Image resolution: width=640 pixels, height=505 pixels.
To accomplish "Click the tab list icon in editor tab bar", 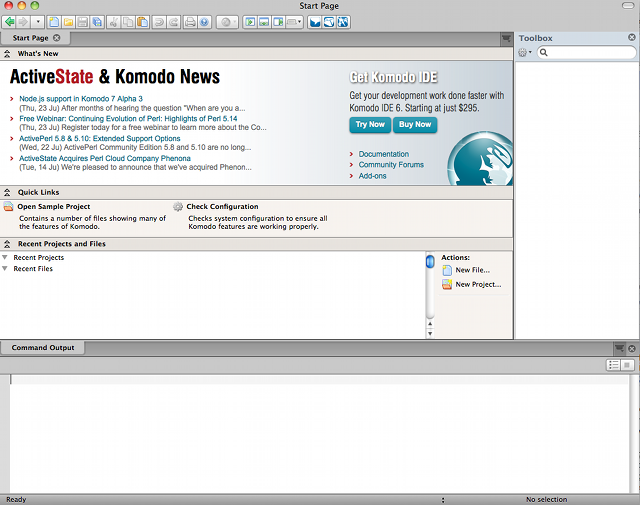I will 506,38.
